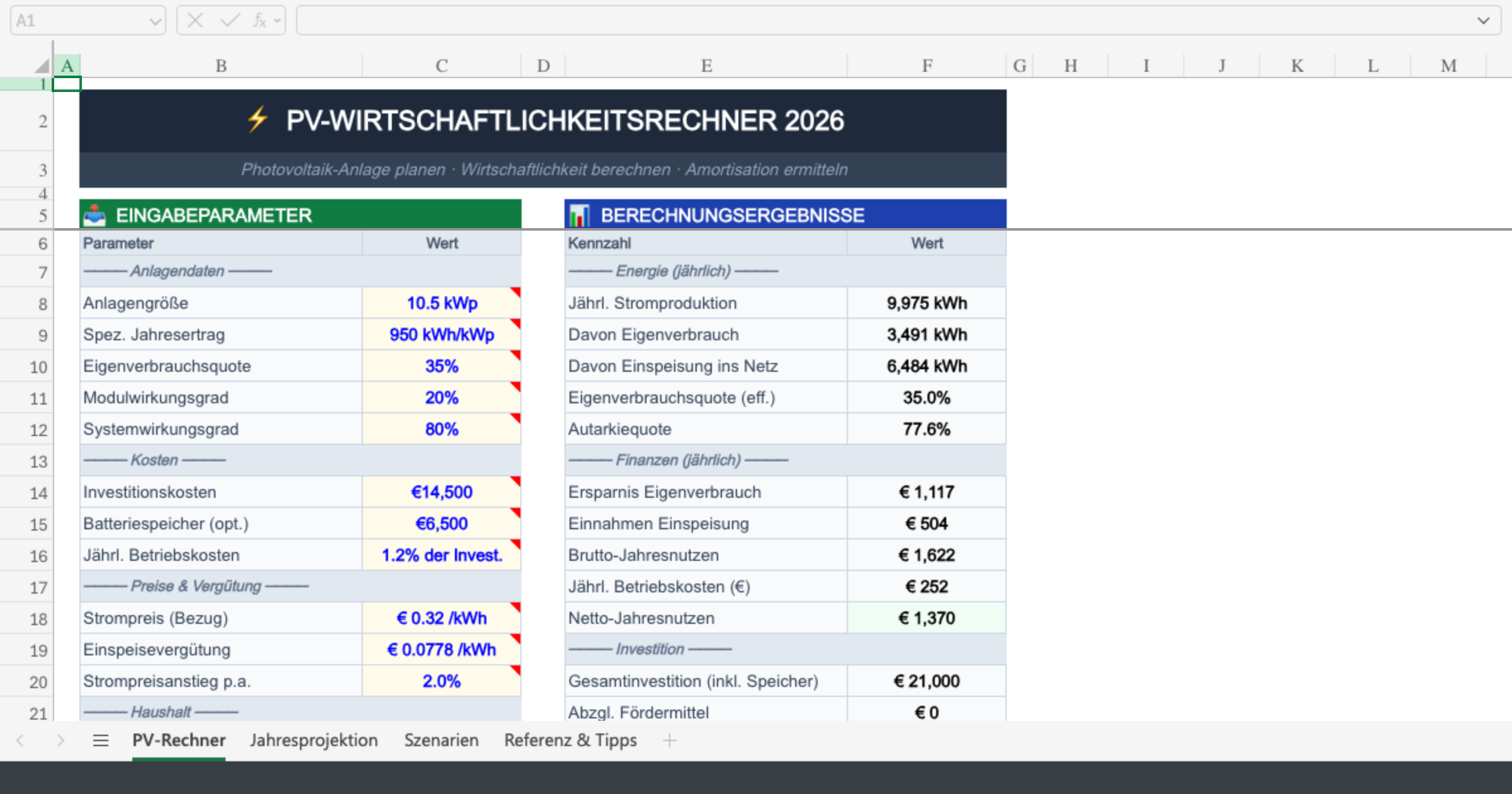
Task: Click the Preise & Vergütung section header
Action: (301, 587)
